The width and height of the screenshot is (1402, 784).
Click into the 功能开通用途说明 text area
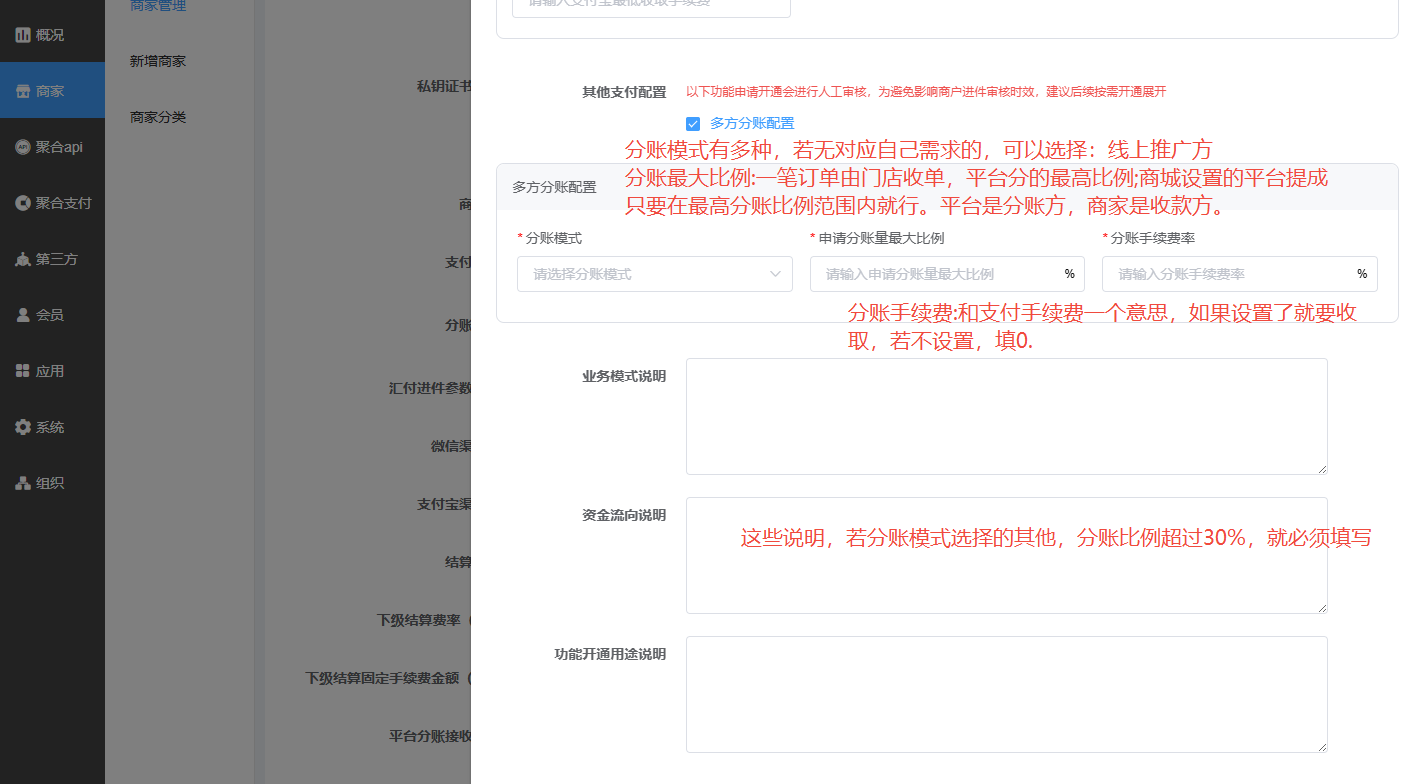1006,694
